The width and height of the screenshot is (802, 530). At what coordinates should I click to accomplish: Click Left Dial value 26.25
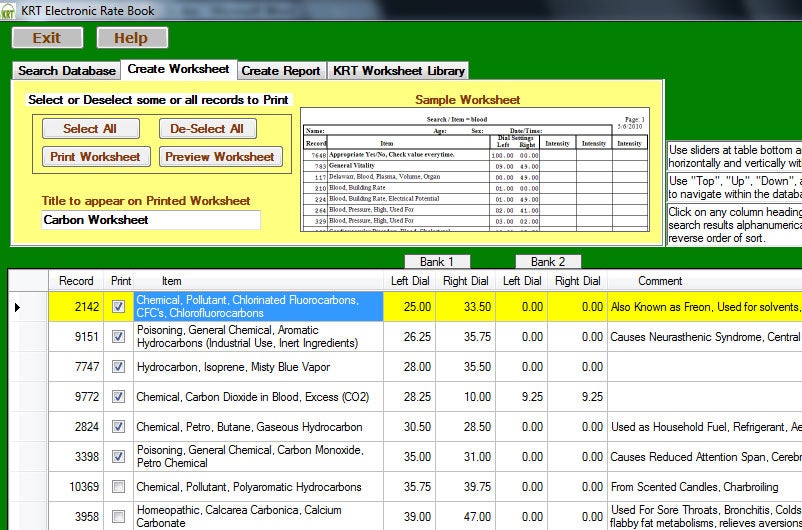pos(410,337)
